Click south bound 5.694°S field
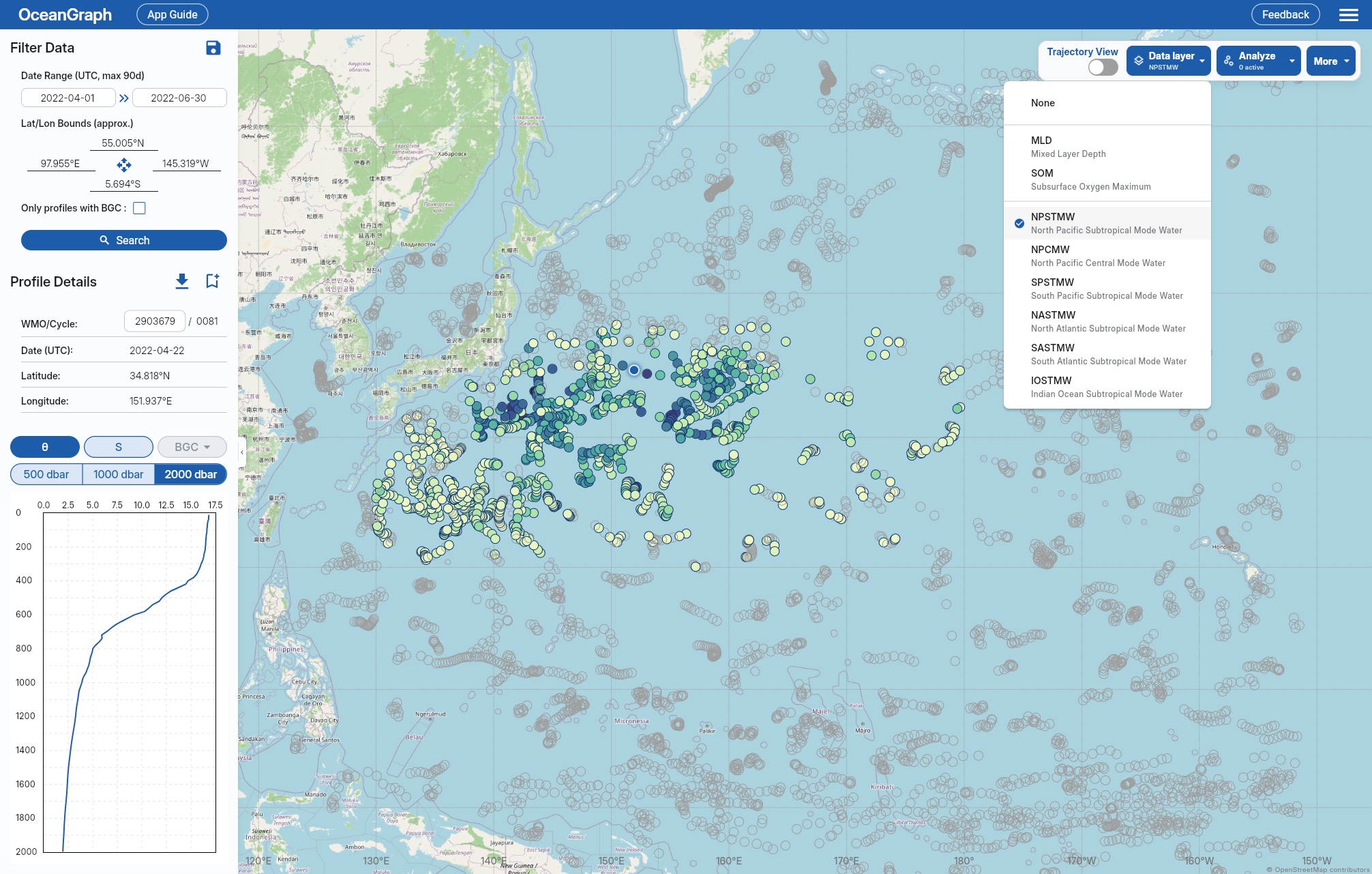This screenshot has height=874, width=1372. point(123,184)
